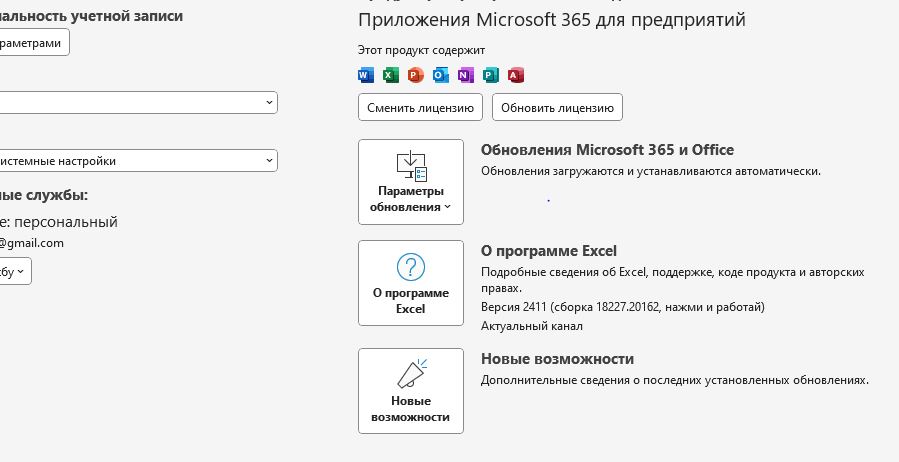Image resolution: width=899 pixels, height=462 pixels.
Task: Click the Access app icon
Action: click(x=516, y=75)
